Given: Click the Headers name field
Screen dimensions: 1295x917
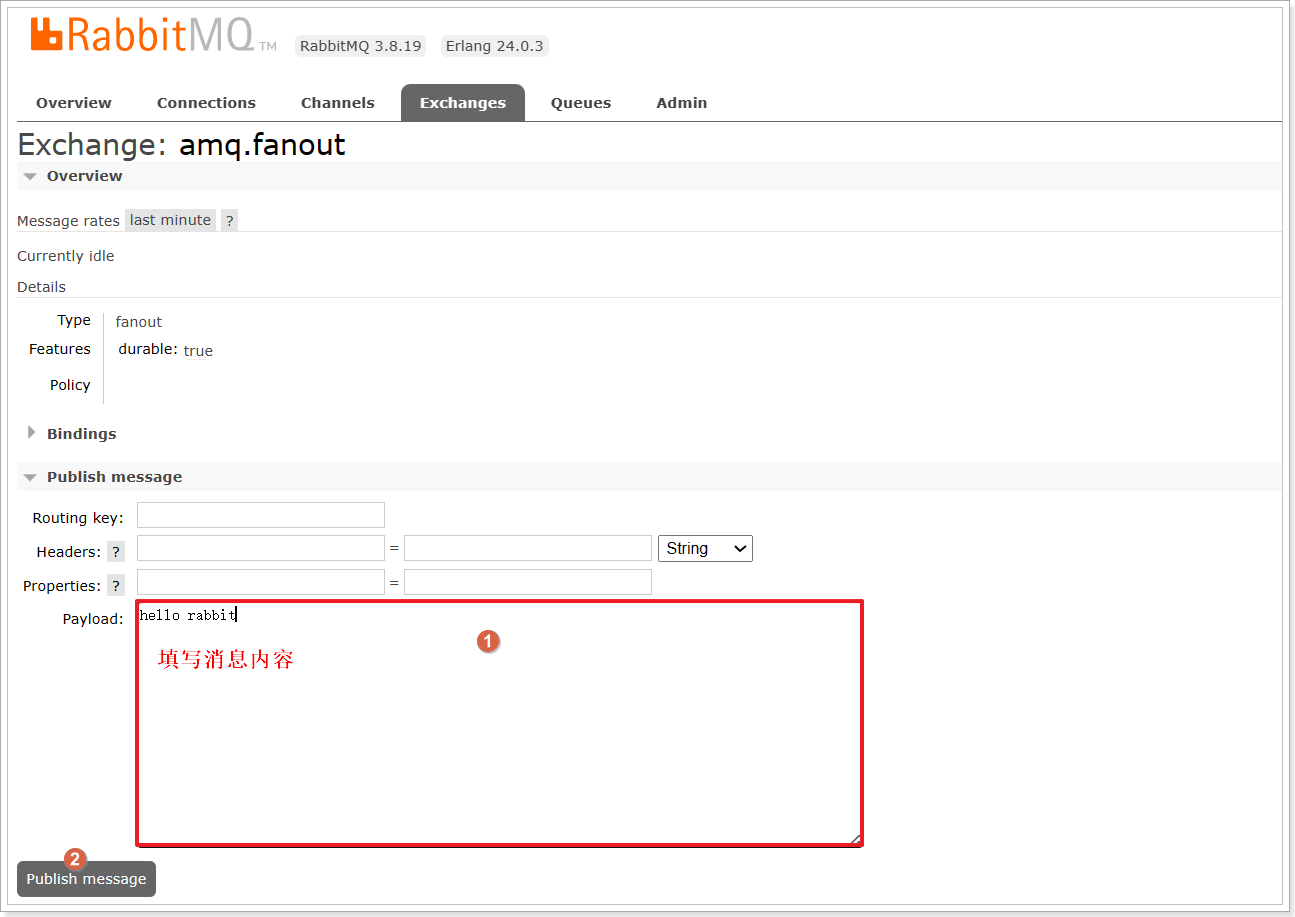Looking at the screenshot, I should pyautogui.click(x=261, y=548).
